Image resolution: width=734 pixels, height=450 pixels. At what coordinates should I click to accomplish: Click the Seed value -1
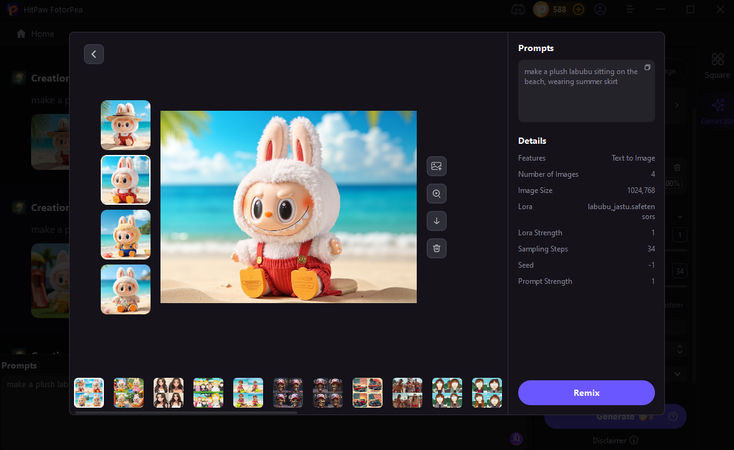(x=651, y=265)
